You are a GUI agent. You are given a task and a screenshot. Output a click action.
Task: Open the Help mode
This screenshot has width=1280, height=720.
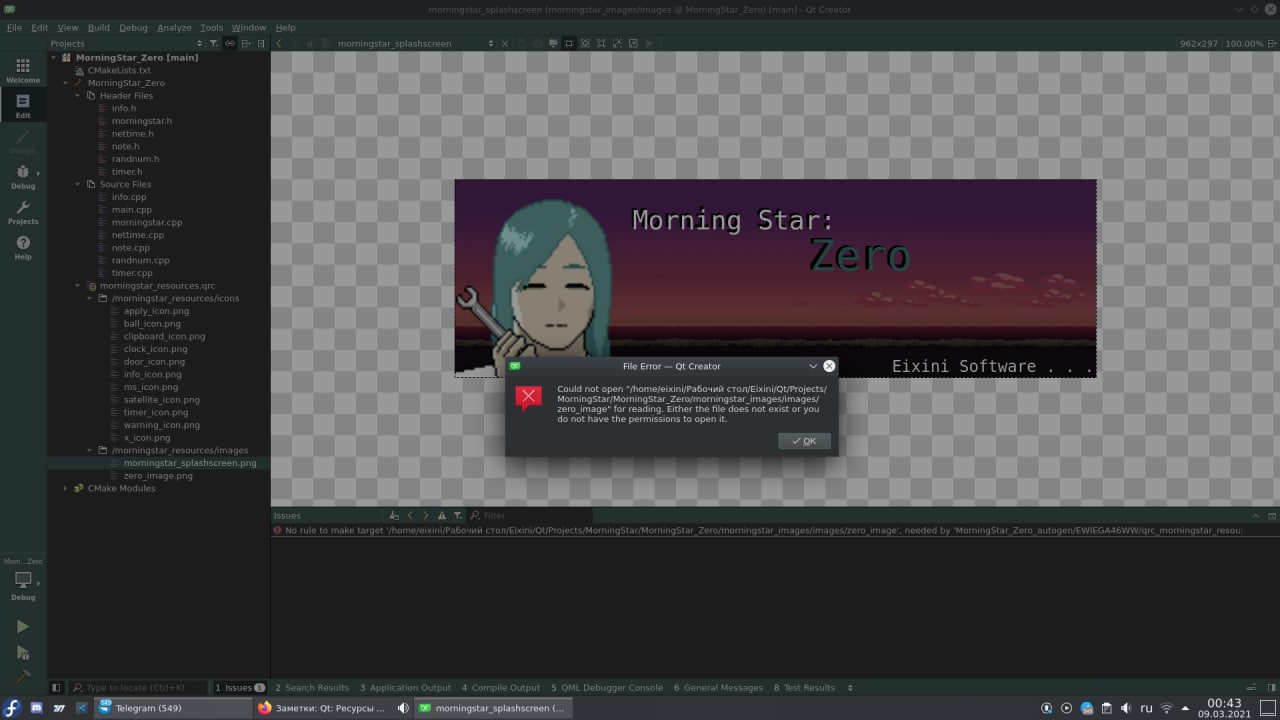tap(23, 247)
